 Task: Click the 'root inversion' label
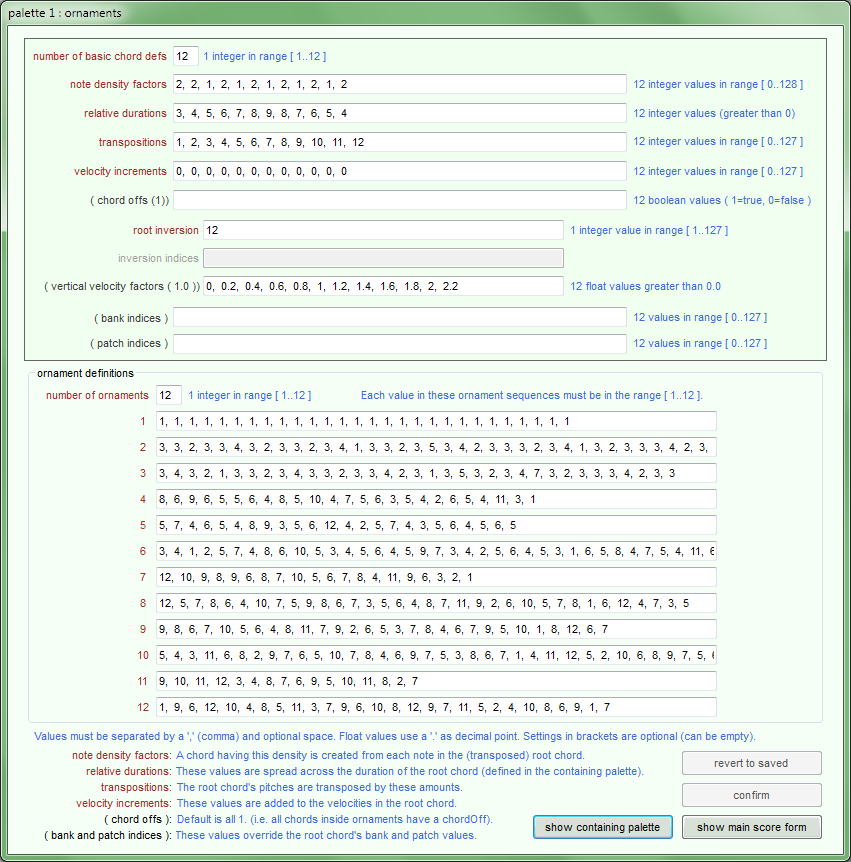pos(165,230)
